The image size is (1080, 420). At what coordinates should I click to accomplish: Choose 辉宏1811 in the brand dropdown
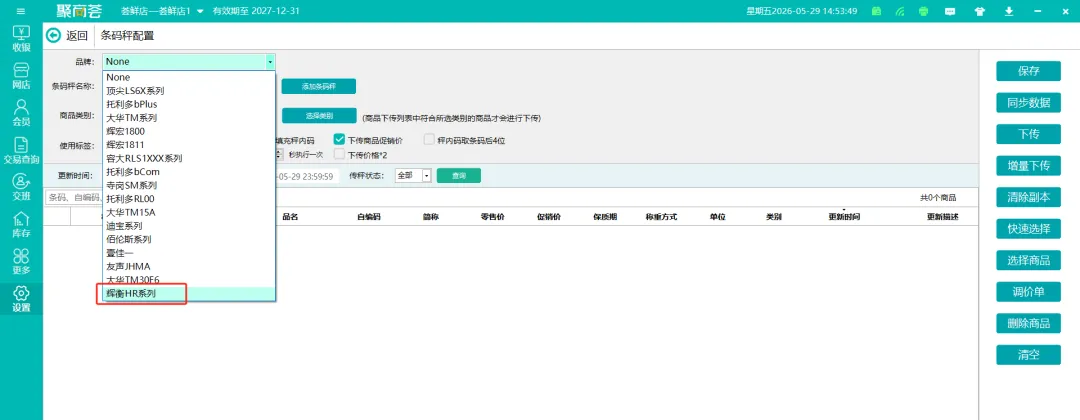(x=189, y=145)
